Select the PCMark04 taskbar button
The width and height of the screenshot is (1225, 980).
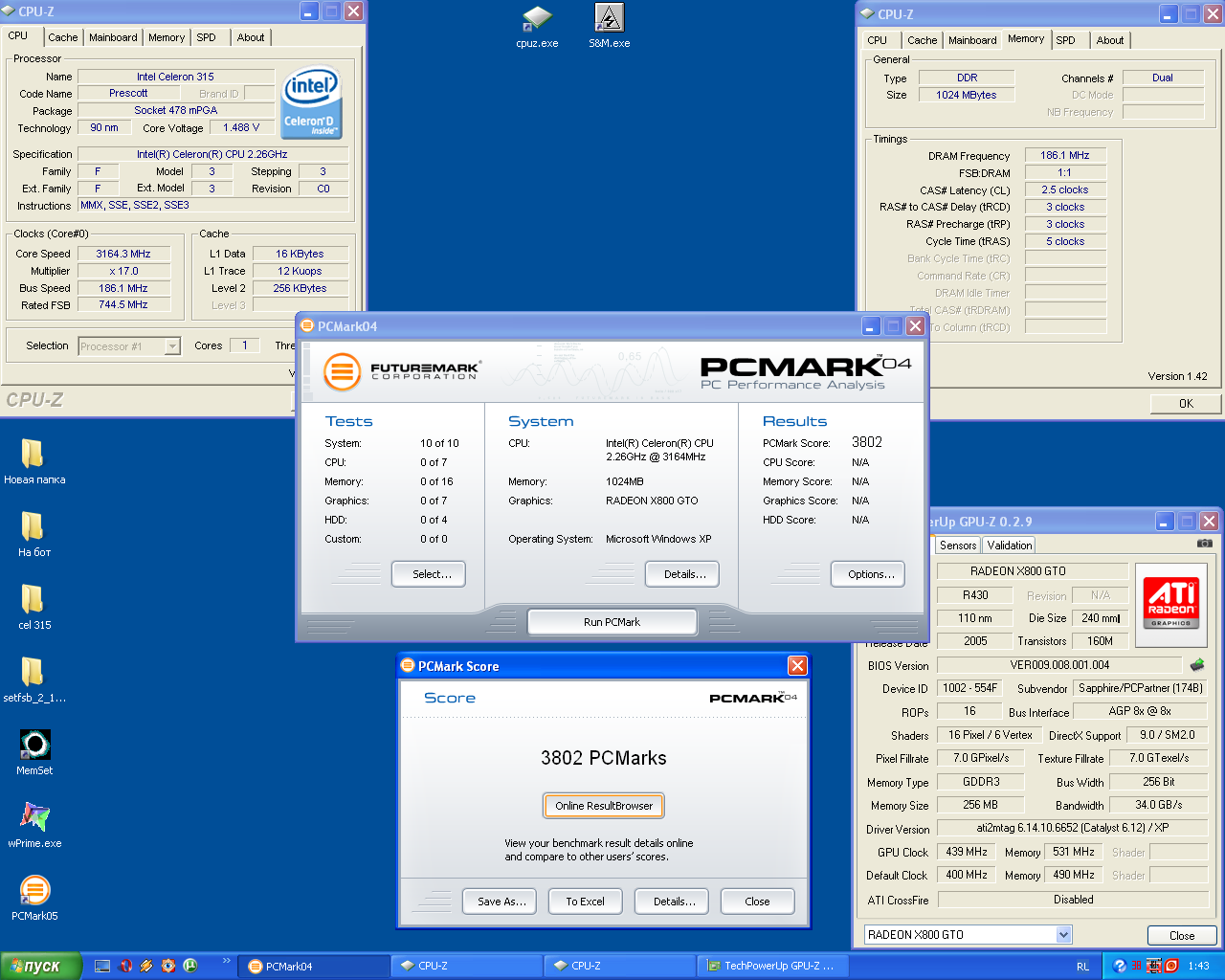313,967
